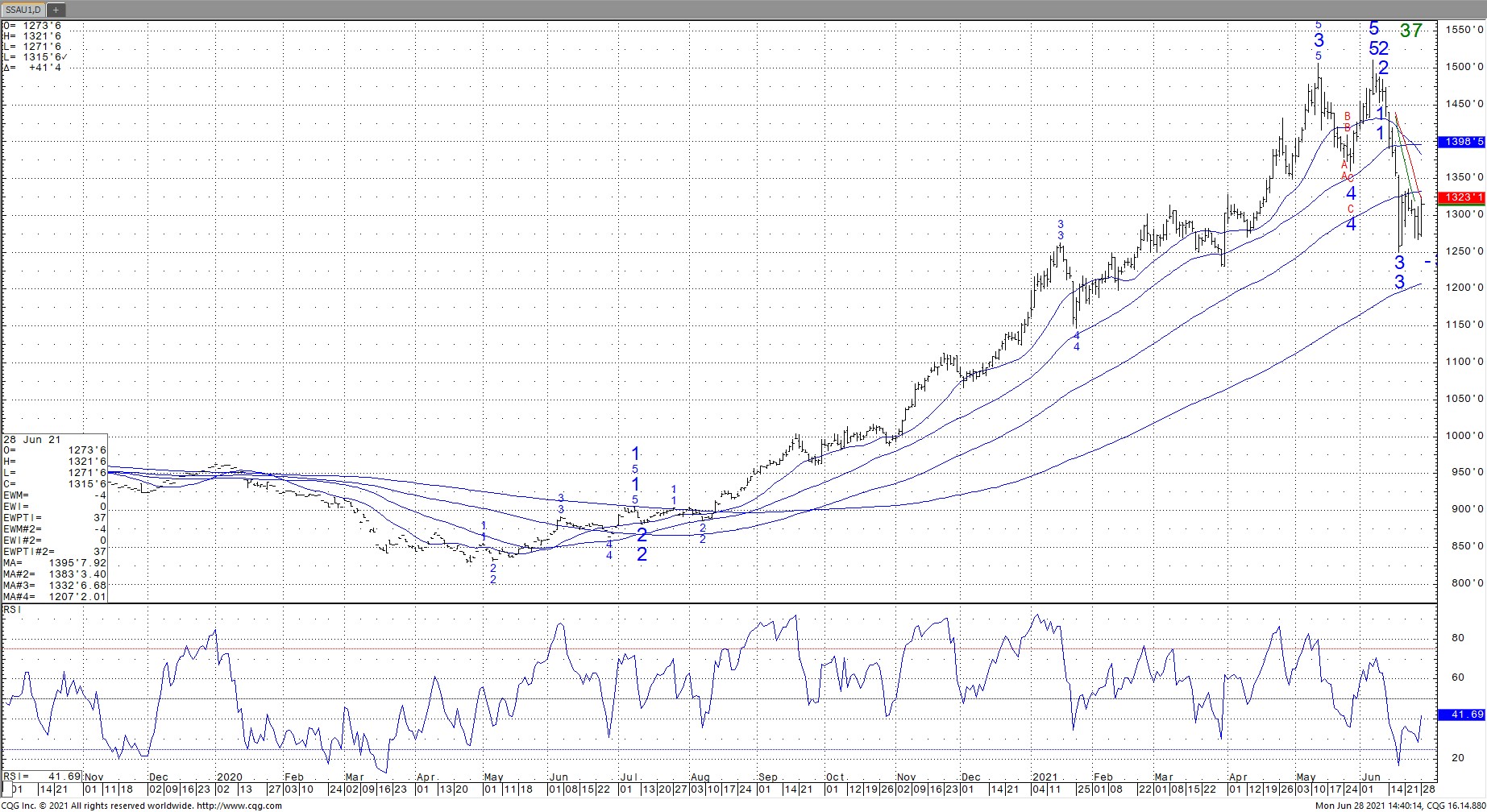Click the red 1323'1 last price tag
1487x812 pixels.
coord(1461,197)
